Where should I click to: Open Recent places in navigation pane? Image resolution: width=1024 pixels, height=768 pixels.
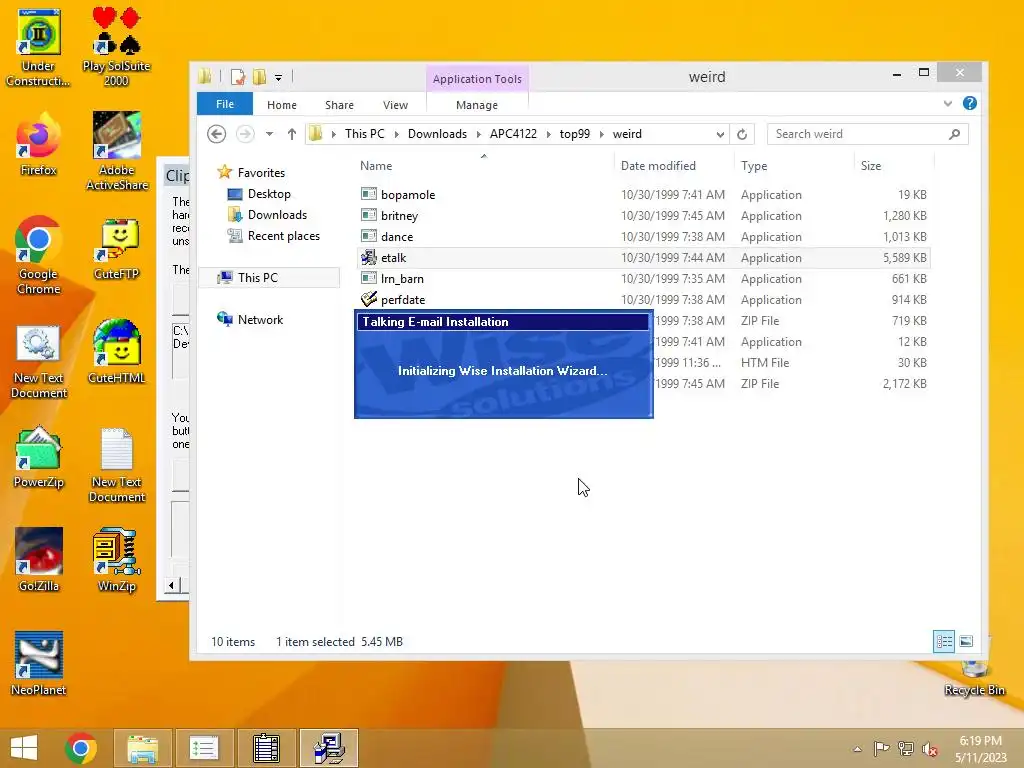coord(283,236)
